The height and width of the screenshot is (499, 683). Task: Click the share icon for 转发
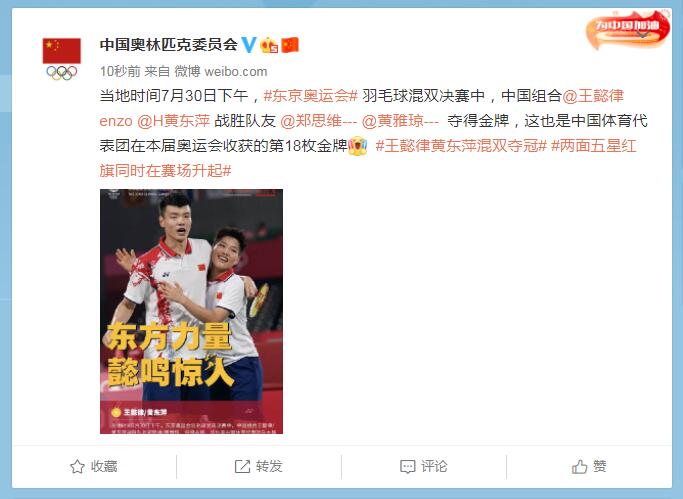(242, 466)
